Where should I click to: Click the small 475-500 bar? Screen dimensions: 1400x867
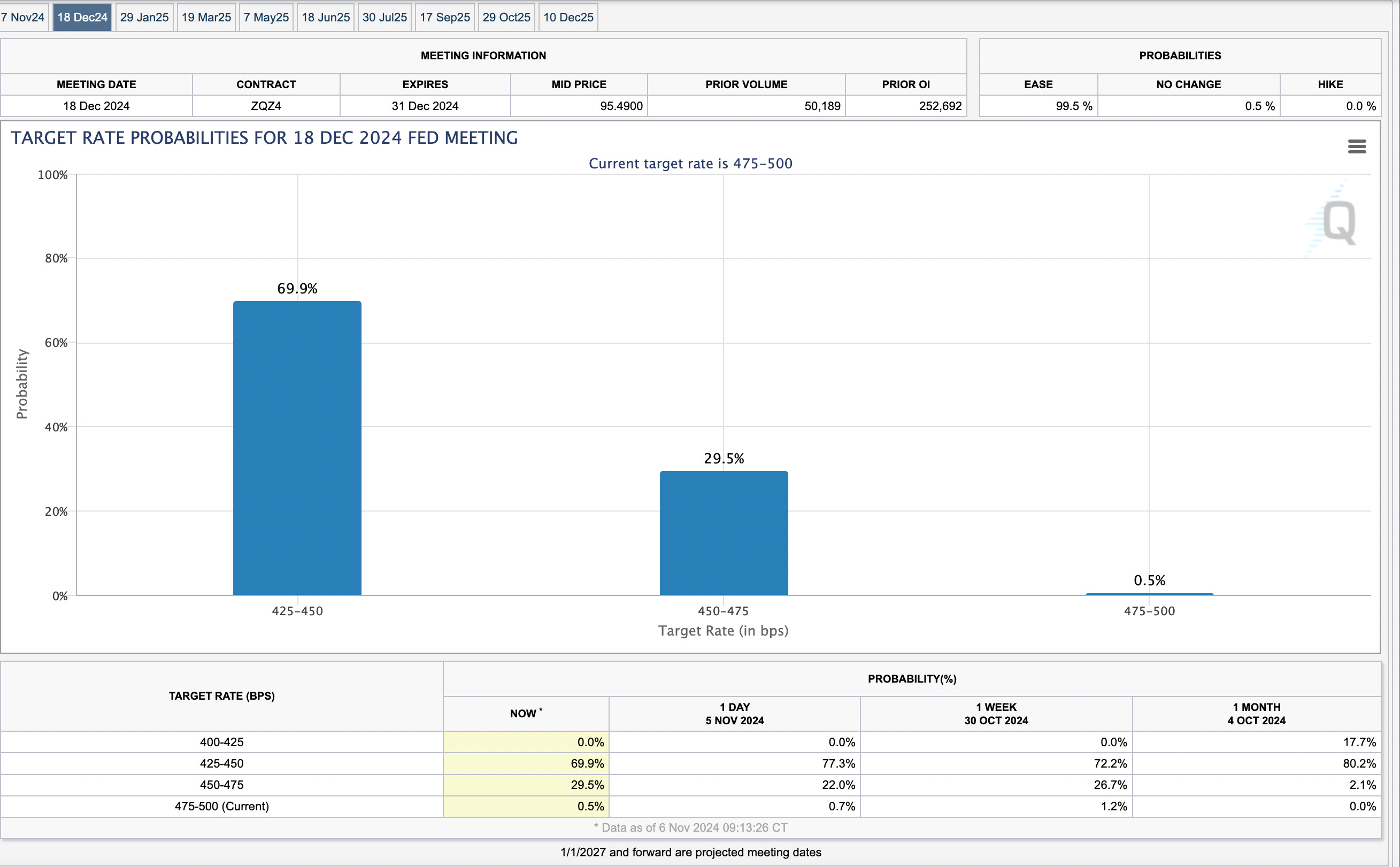[x=1149, y=594]
